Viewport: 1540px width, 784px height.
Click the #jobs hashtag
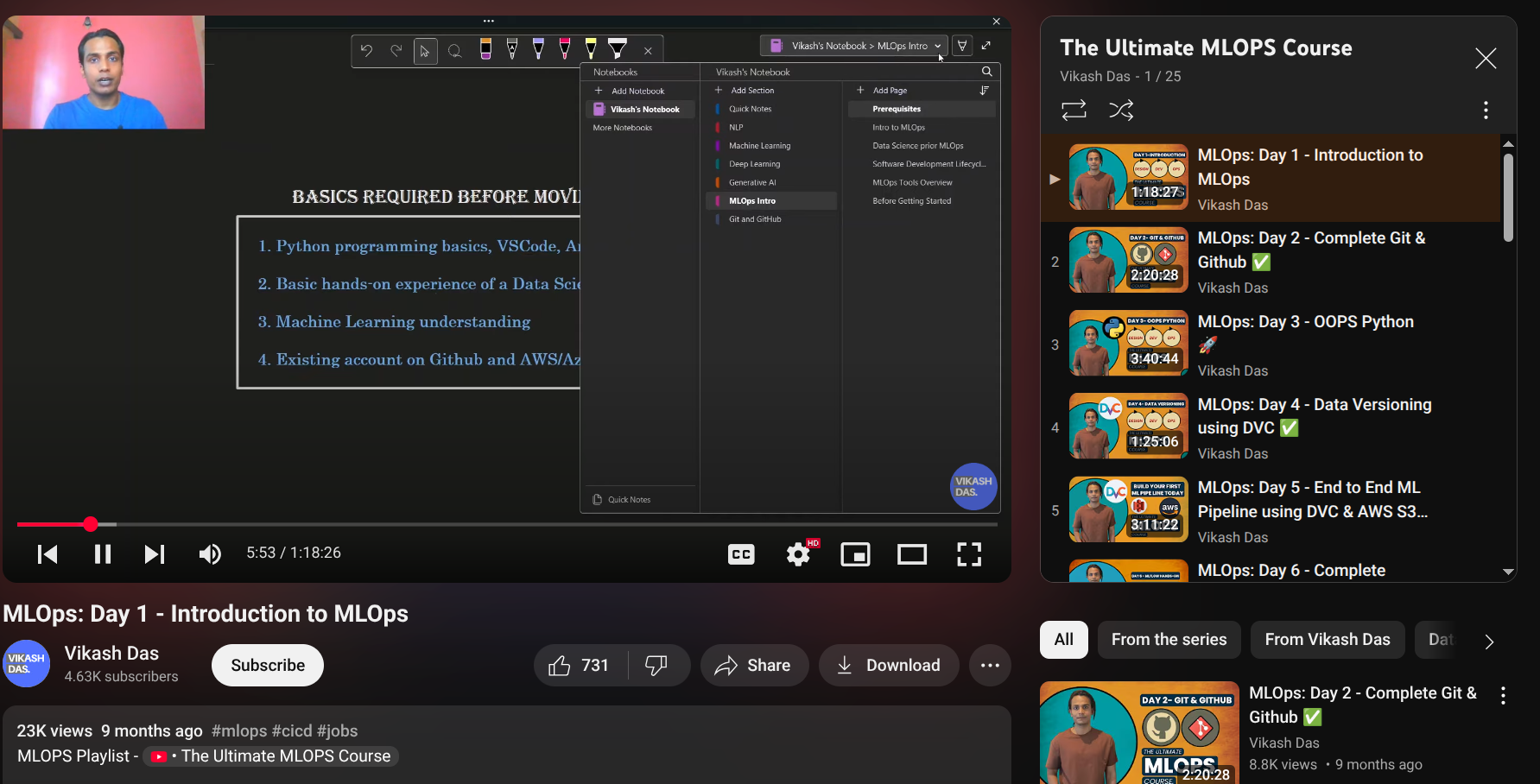[337, 731]
